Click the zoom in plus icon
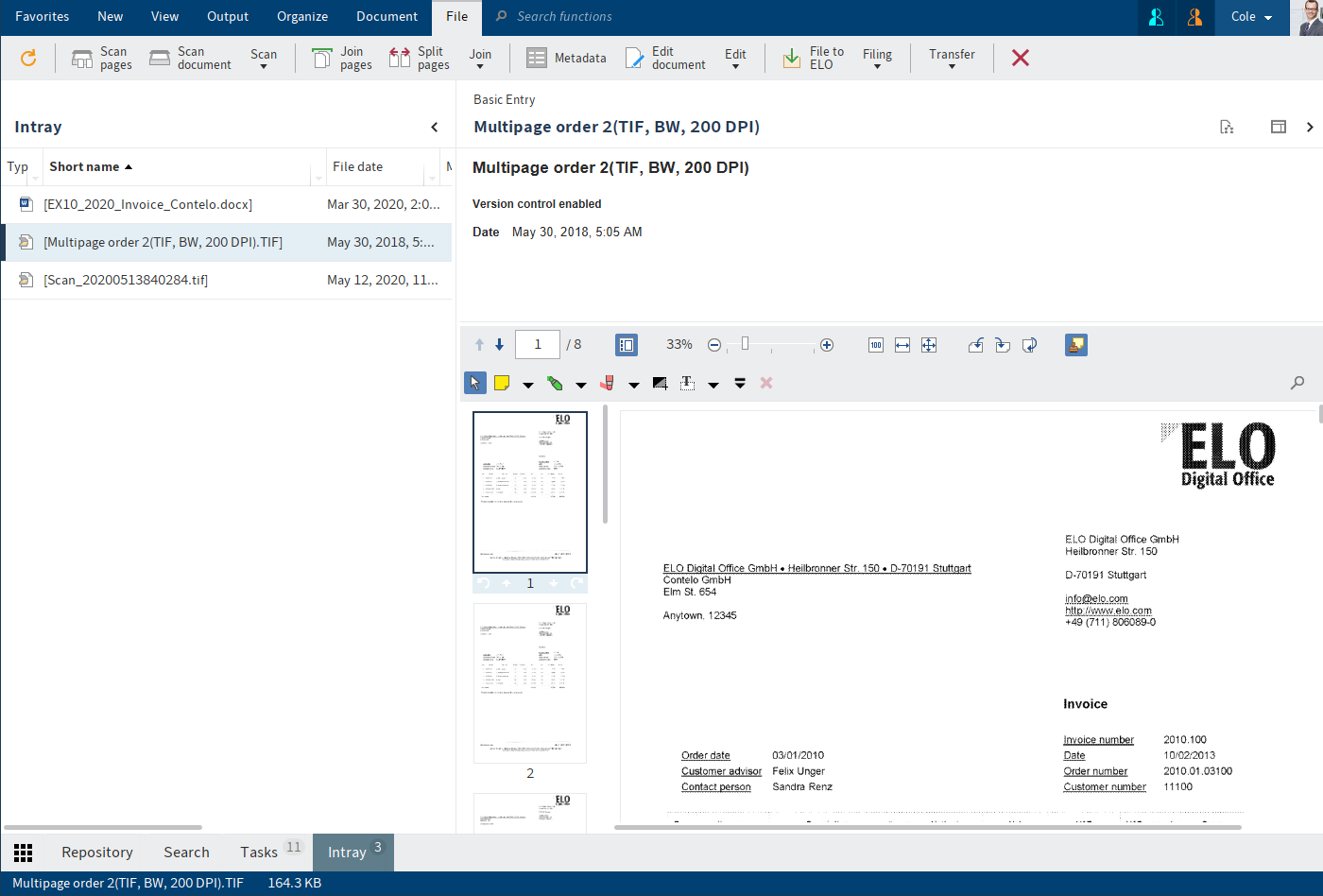1323x896 pixels. pyautogui.click(x=827, y=345)
